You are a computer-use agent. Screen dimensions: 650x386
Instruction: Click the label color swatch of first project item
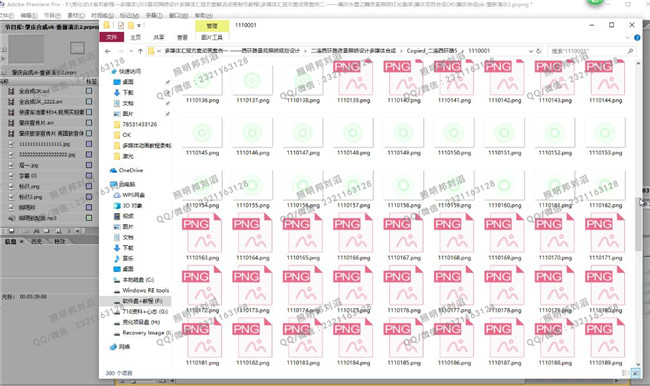pyautogui.click(x=89, y=91)
